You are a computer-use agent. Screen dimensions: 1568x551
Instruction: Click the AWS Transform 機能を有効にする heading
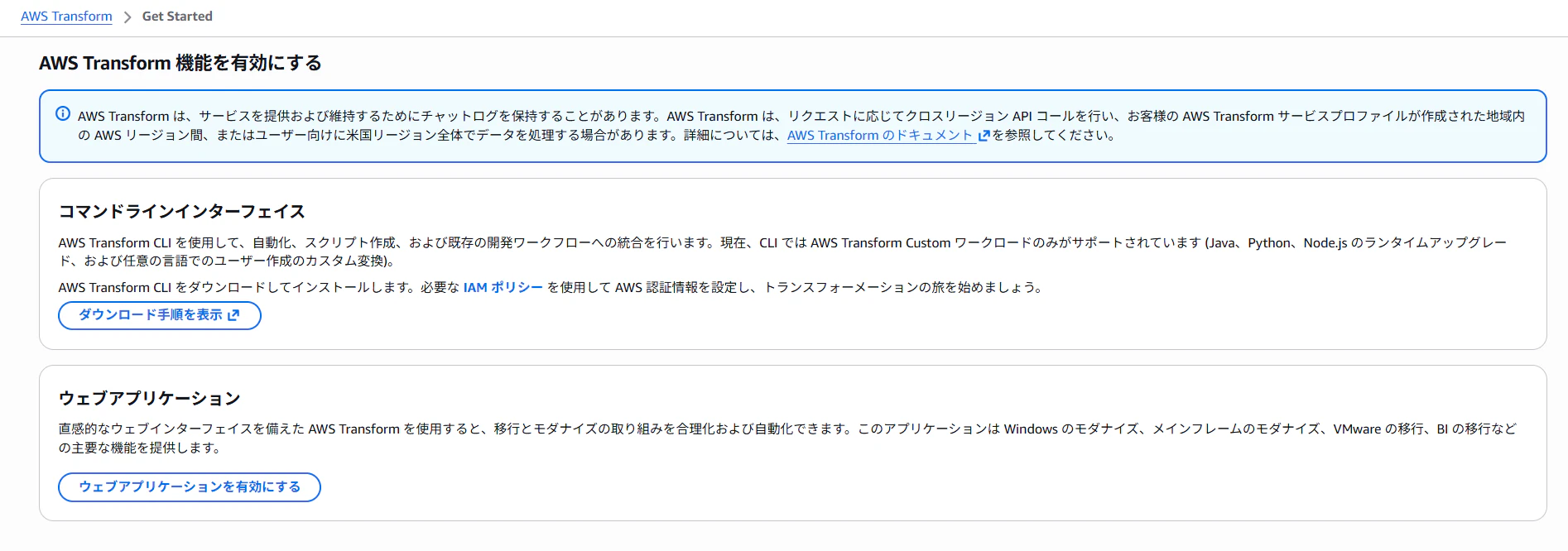coord(180,63)
